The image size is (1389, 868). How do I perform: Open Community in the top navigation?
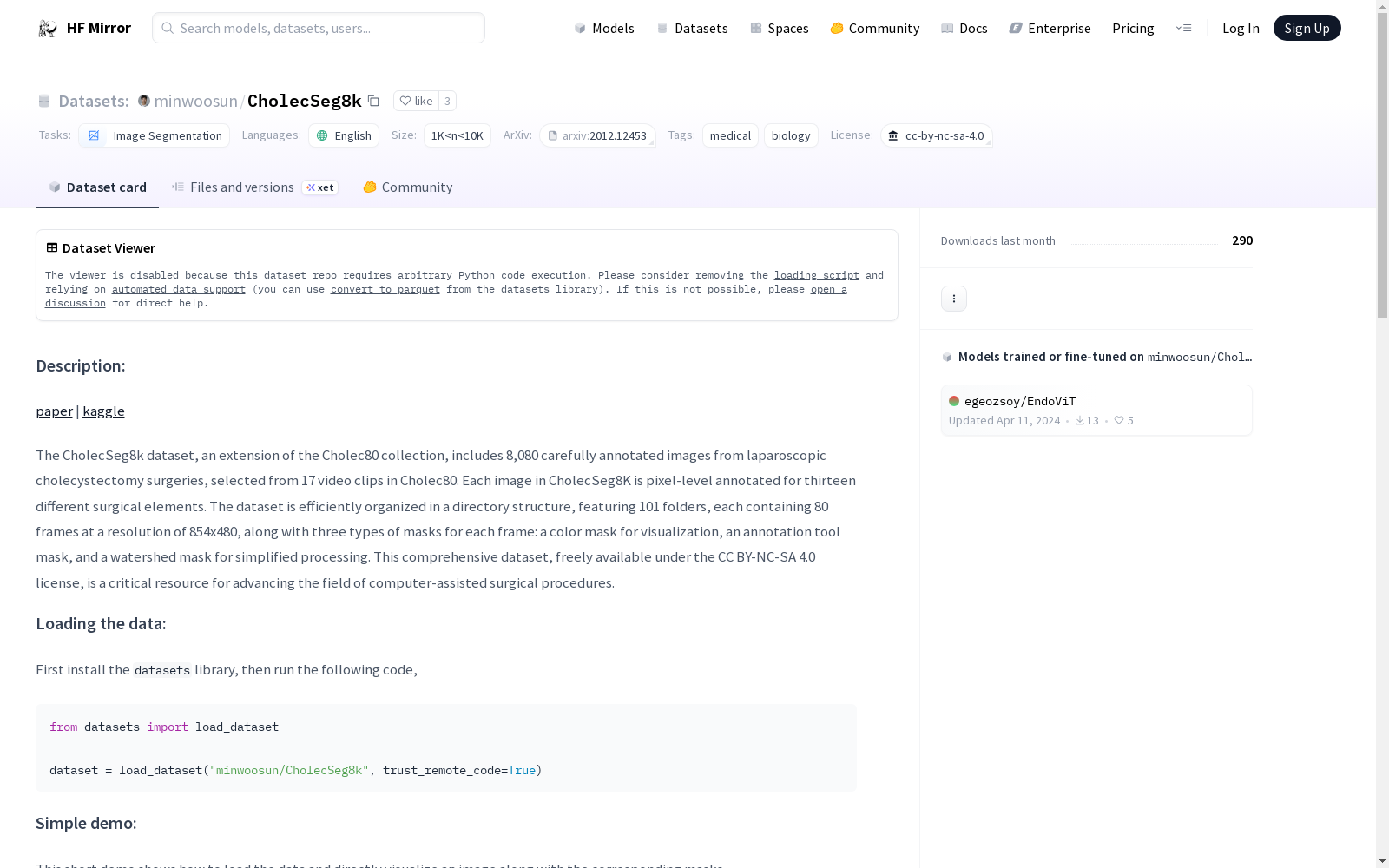click(x=875, y=28)
